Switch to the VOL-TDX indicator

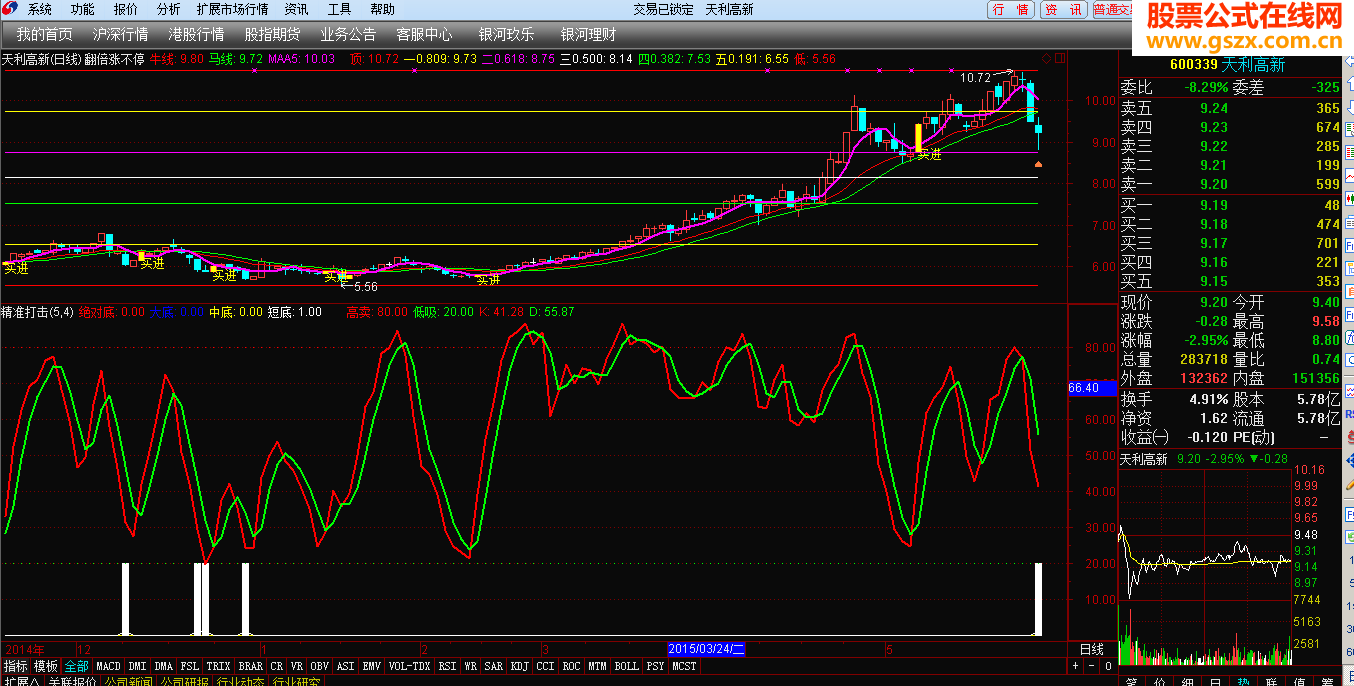(410, 666)
